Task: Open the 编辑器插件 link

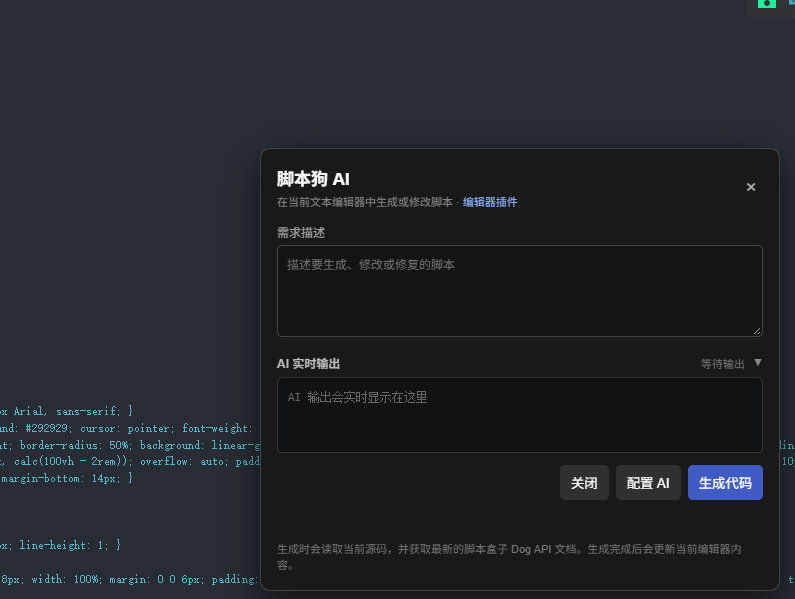Action: click(x=490, y=202)
